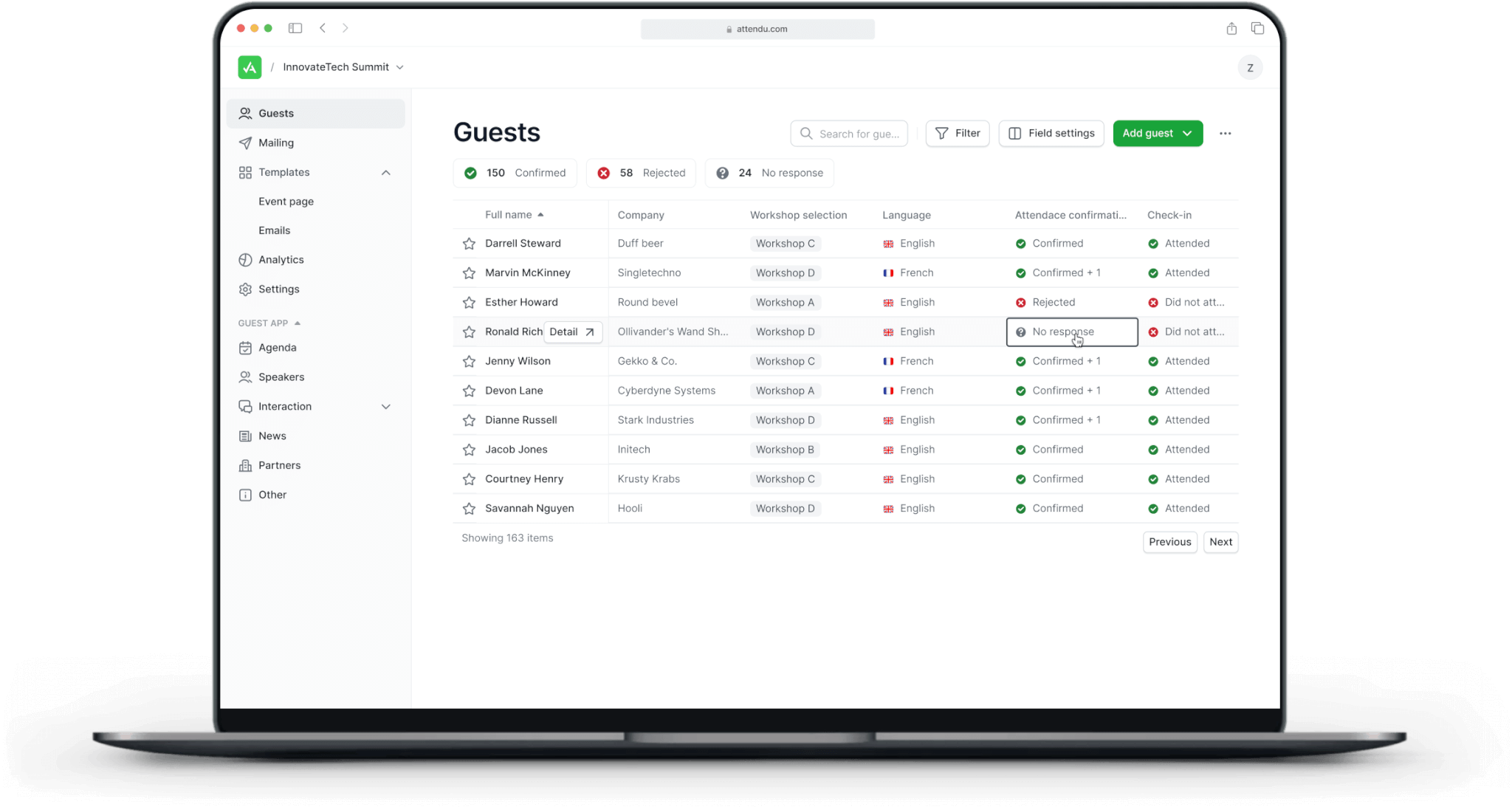Open the Add guest dropdown arrow

coord(1187,134)
